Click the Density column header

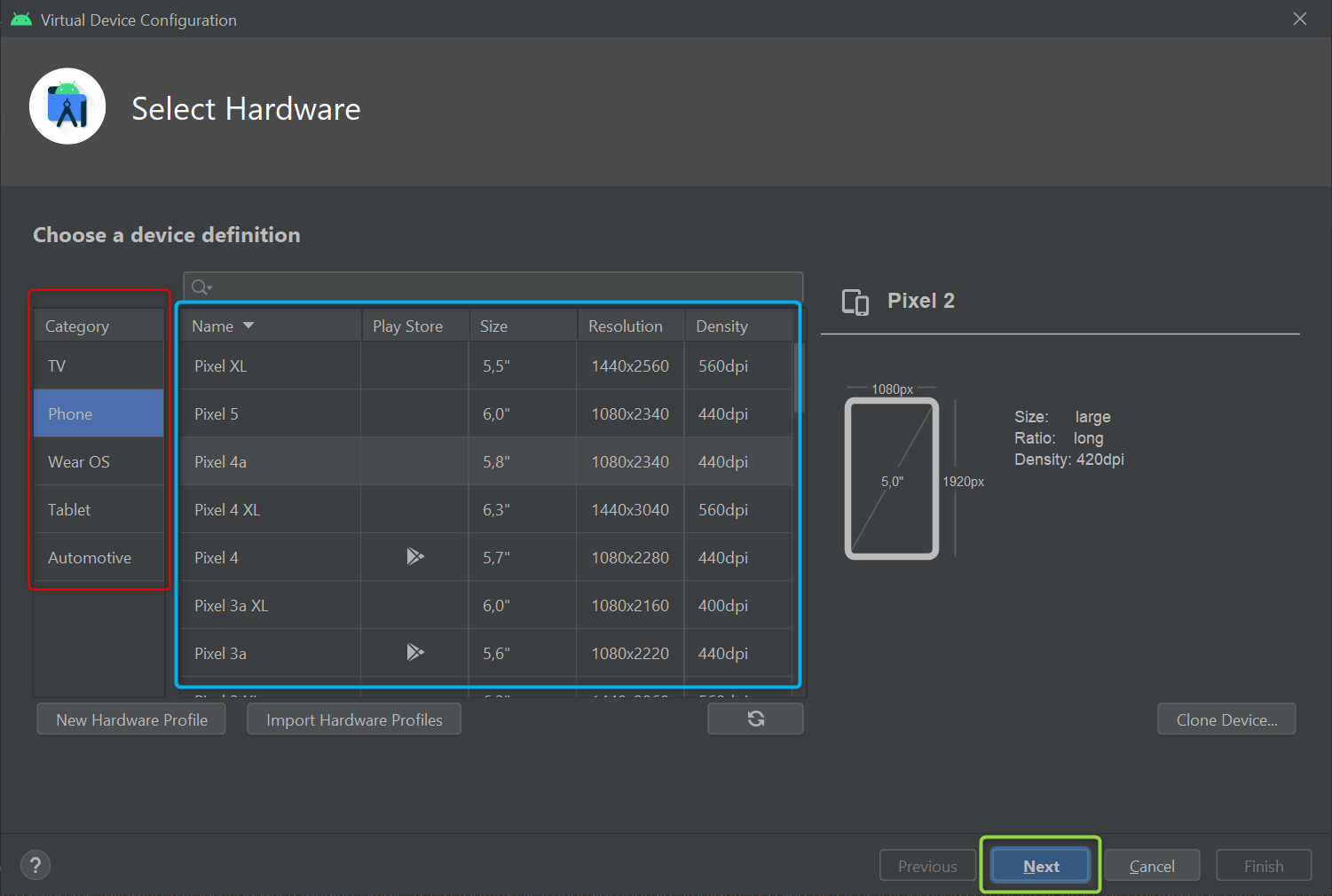pos(738,326)
